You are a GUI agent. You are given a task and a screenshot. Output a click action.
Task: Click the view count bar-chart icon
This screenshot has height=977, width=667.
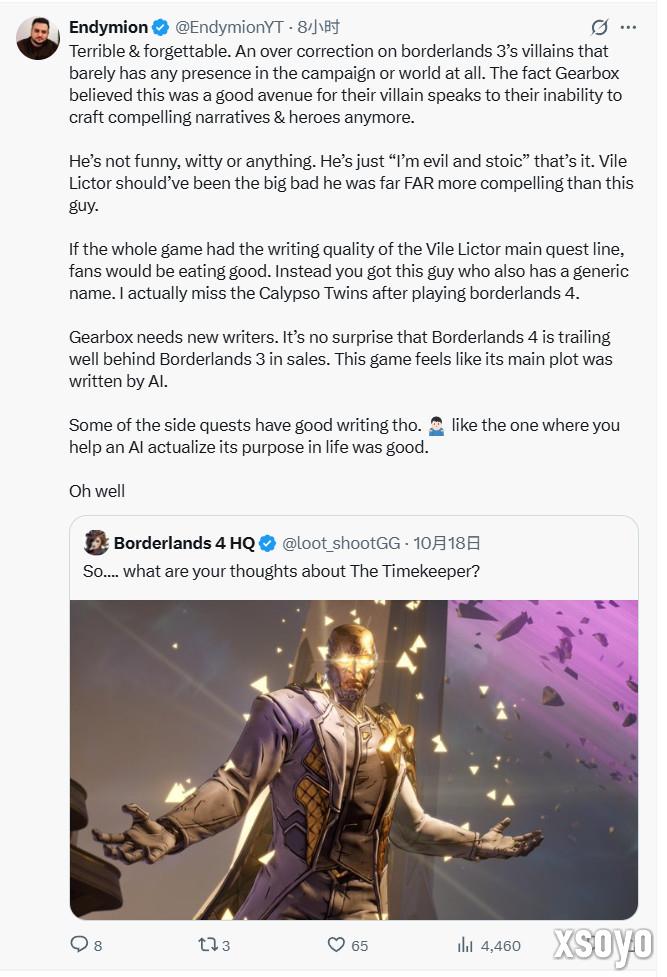(465, 944)
